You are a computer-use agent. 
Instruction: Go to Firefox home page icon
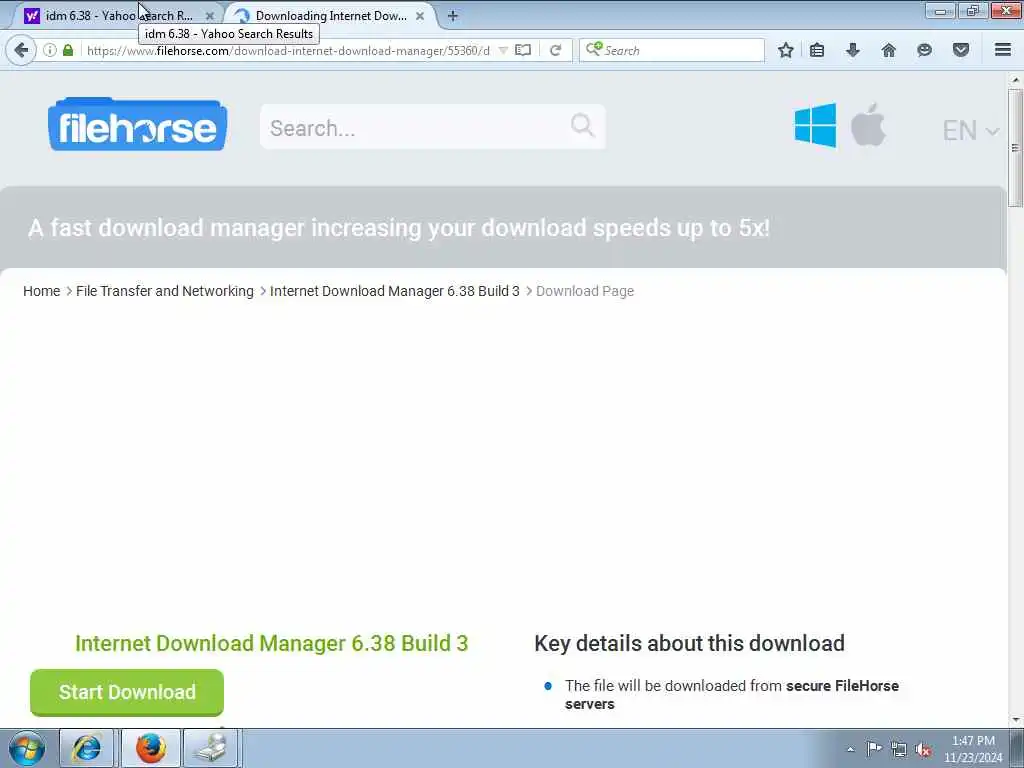coord(889,50)
